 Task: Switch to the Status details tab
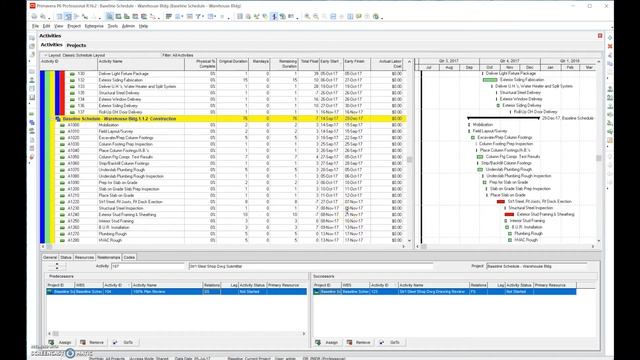point(66,258)
